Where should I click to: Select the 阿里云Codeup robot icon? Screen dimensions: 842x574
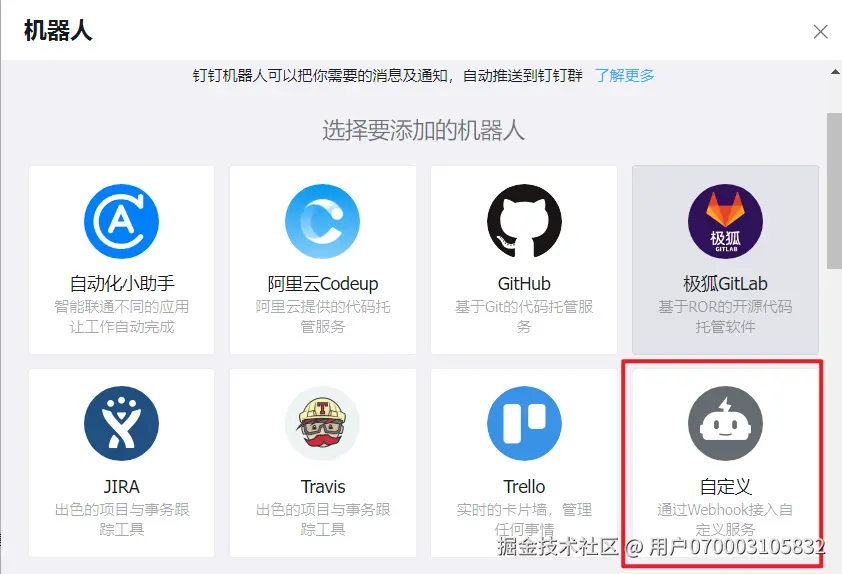[x=323, y=221]
